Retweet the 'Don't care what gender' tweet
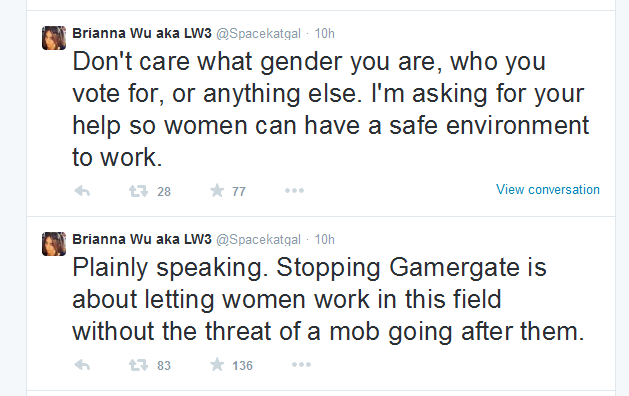This screenshot has width=629, height=396. pyautogui.click(x=138, y=191)
